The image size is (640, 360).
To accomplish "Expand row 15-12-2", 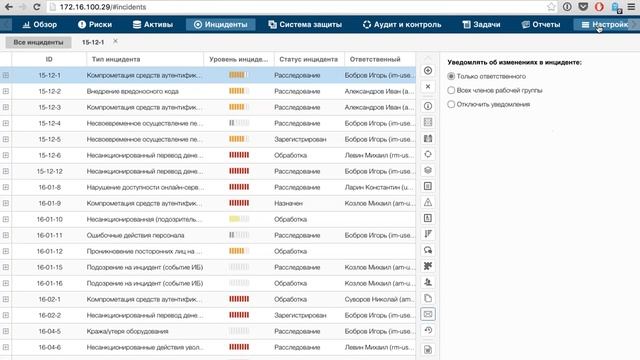I will (x=6, y=91).
